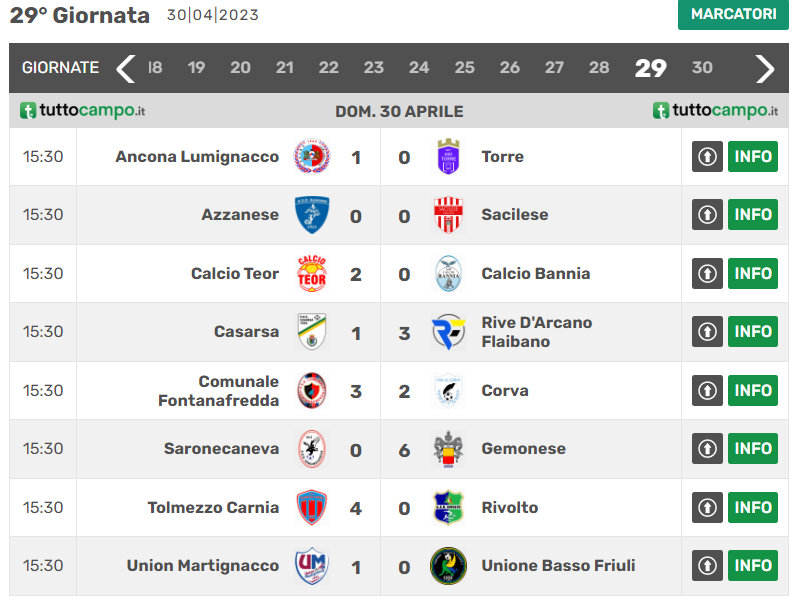Image resolution: width=805 pixels, height=609 pixels.
Task: Open the Marcatori scorers button
Action: click(733, 14)
